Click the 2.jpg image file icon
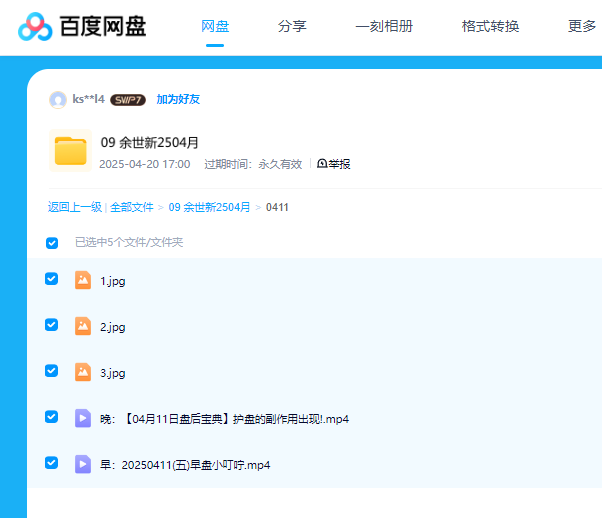 83,326
